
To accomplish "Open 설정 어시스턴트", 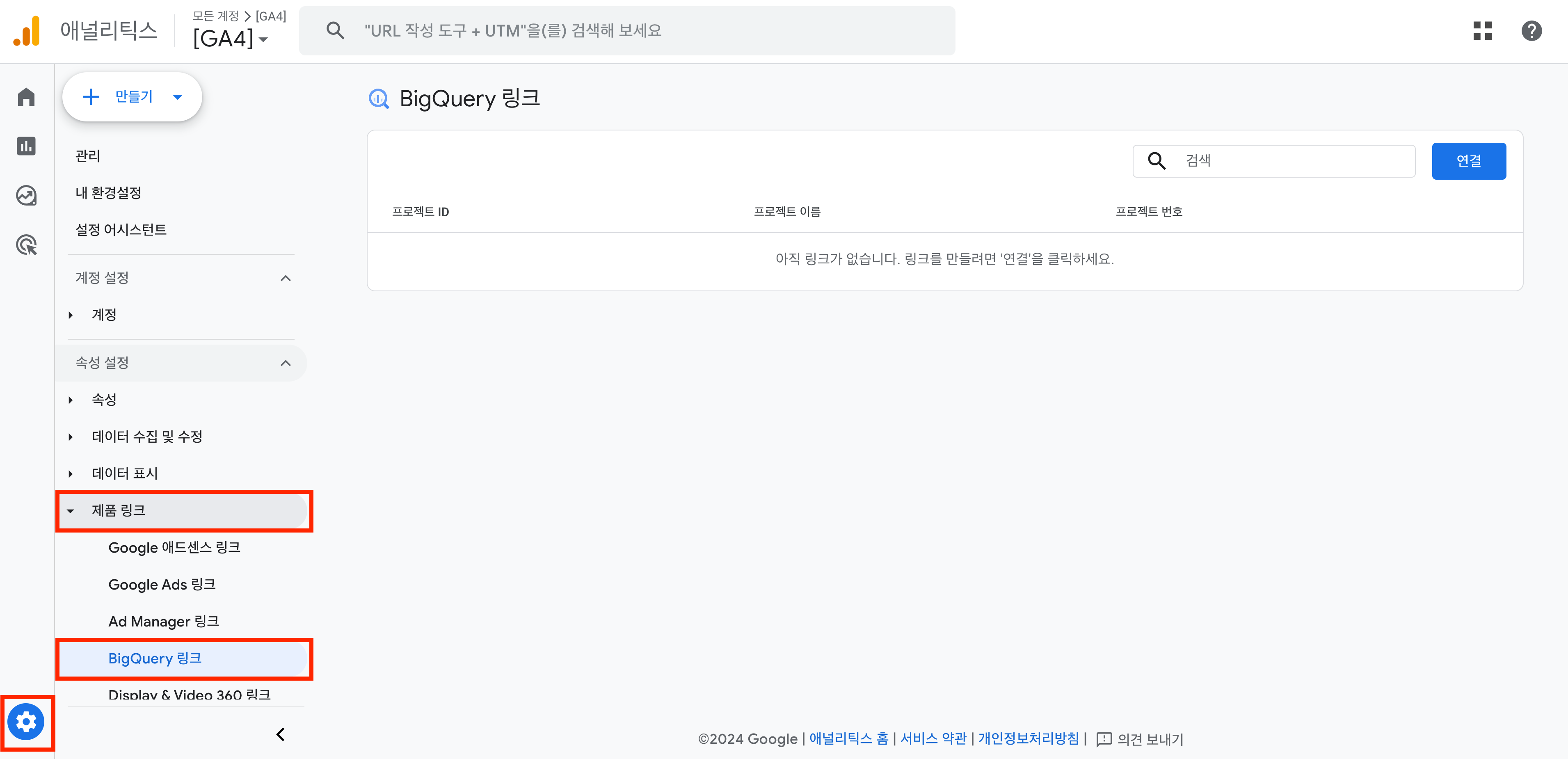I will click(x=121, y=230).
